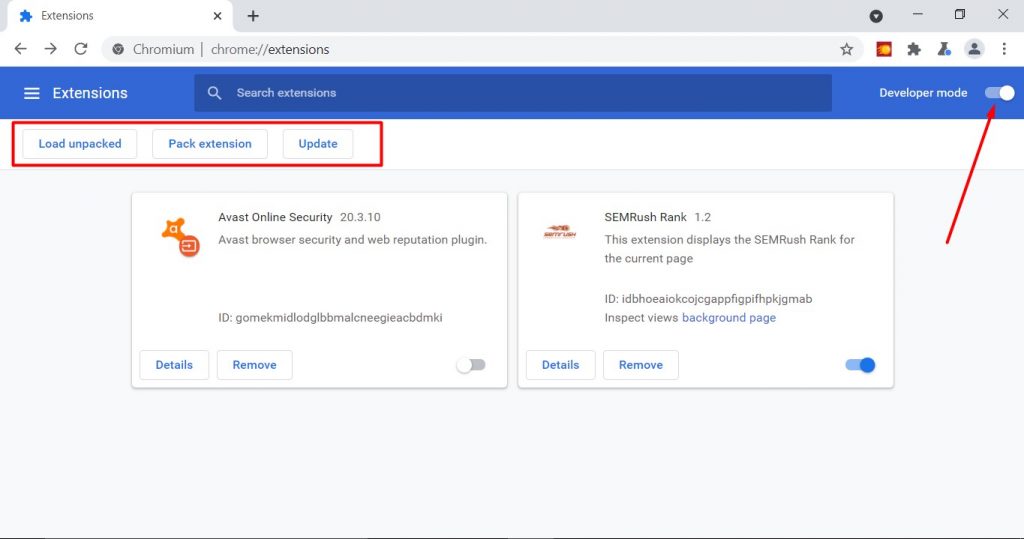
Task: Open Details for SEMRush Rank
Action: coord(560,365)
